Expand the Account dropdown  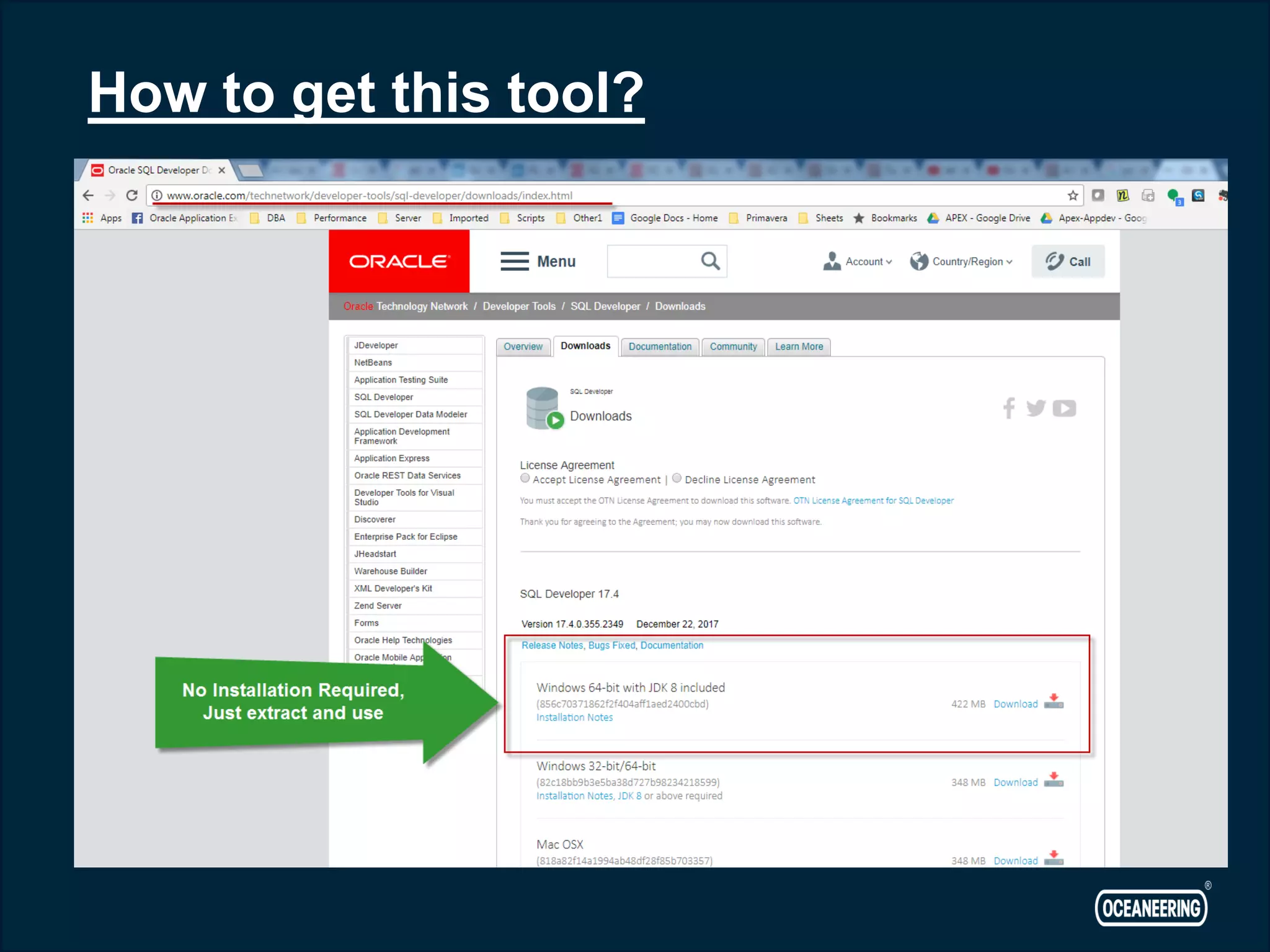pyautogui.click(x=858, y=262)
